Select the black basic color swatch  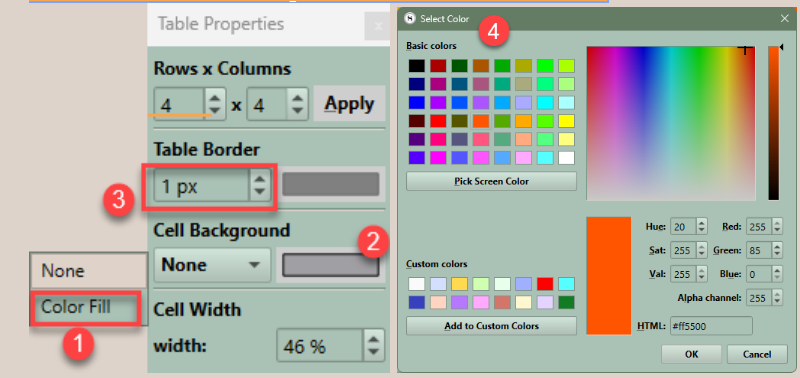[416, 66]
